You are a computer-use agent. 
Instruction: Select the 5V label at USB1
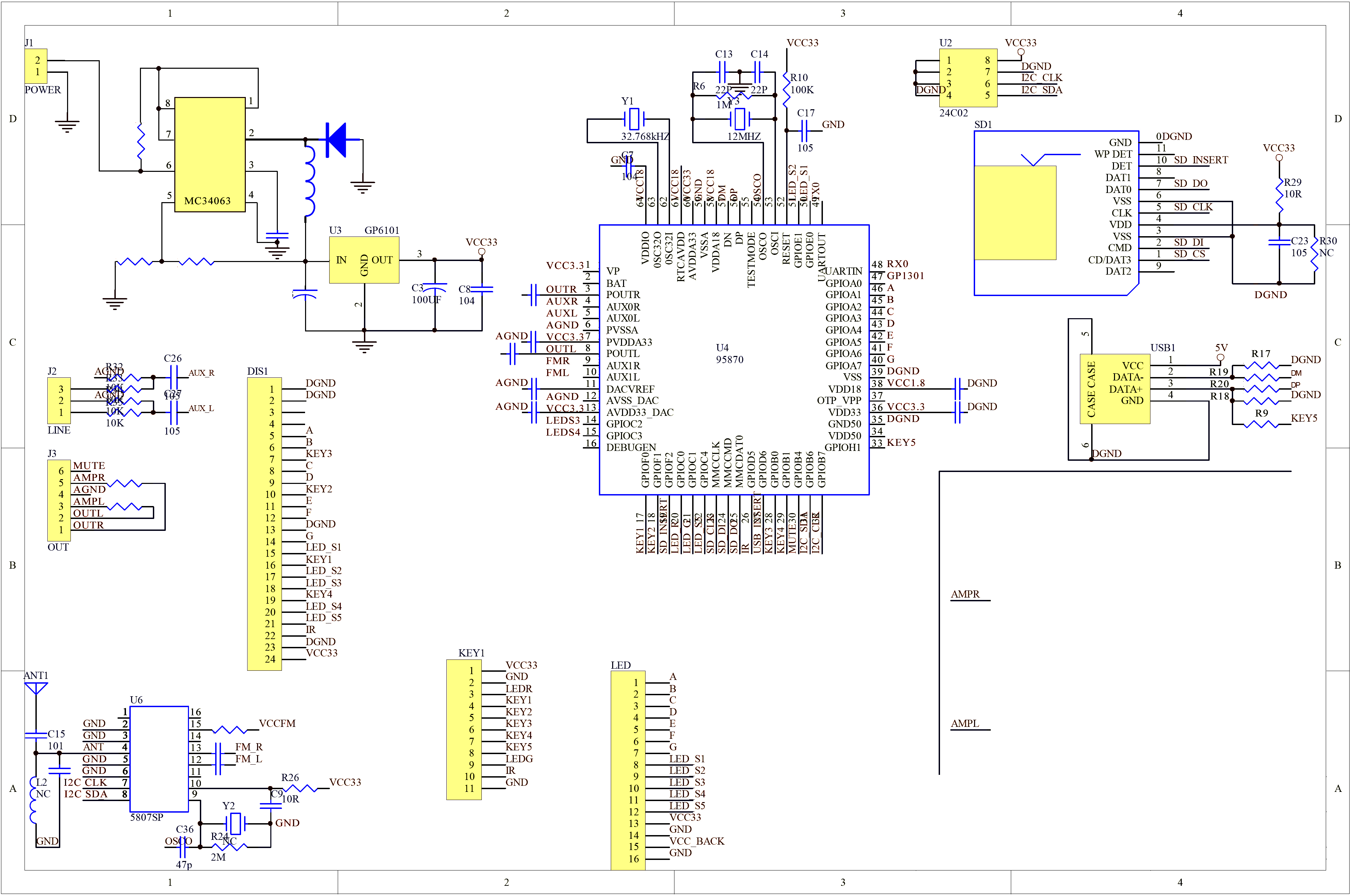[x=1221, y=347]
